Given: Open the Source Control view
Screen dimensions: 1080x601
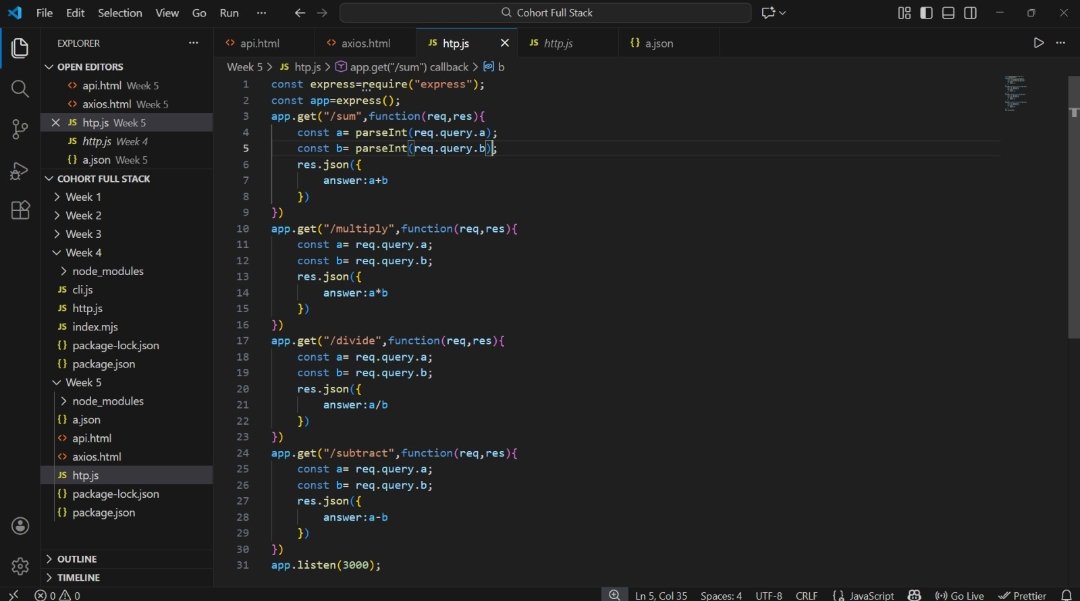Looking at the screenshot, I should [x=20, y=129].
